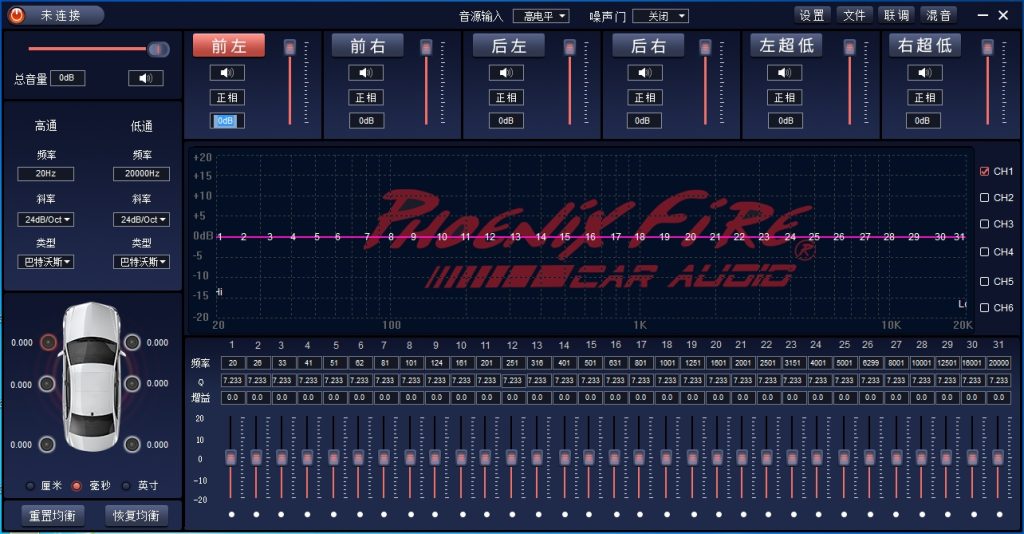Click 后右 channel 0dB gain field

tap(645, 121)
